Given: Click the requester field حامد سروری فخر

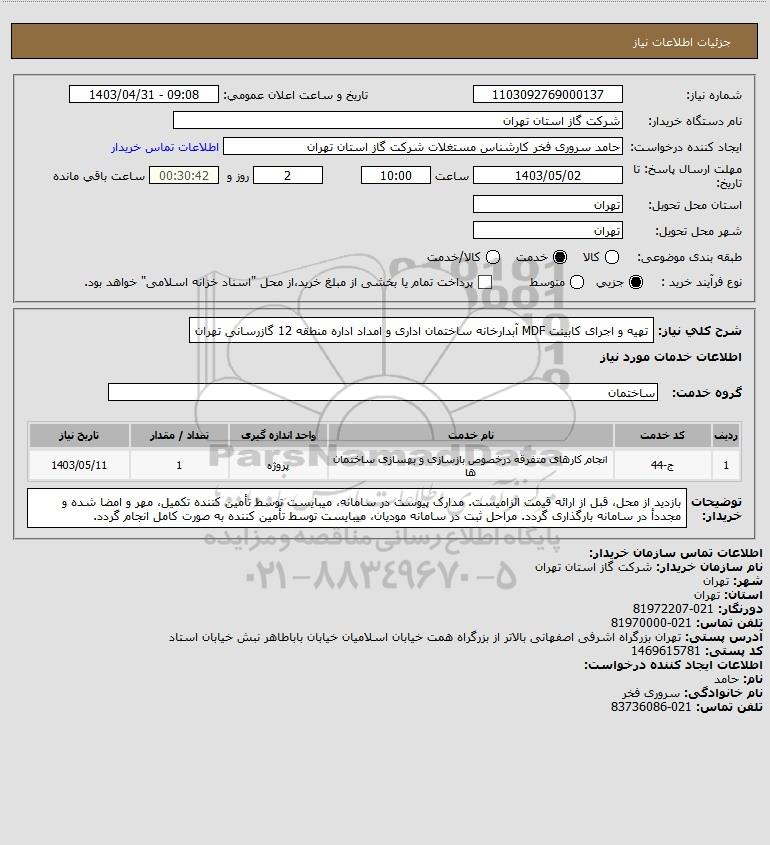Looking at the screenshot, I should click(423, 147).
